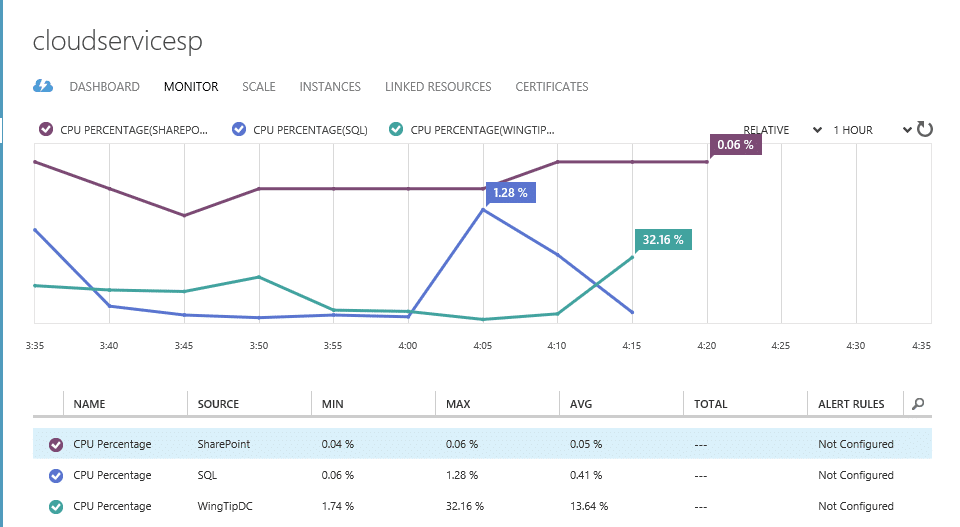Click the 0.04 % minimum value
The height and width of the screenshot is (527, 960).
[337, 444]
